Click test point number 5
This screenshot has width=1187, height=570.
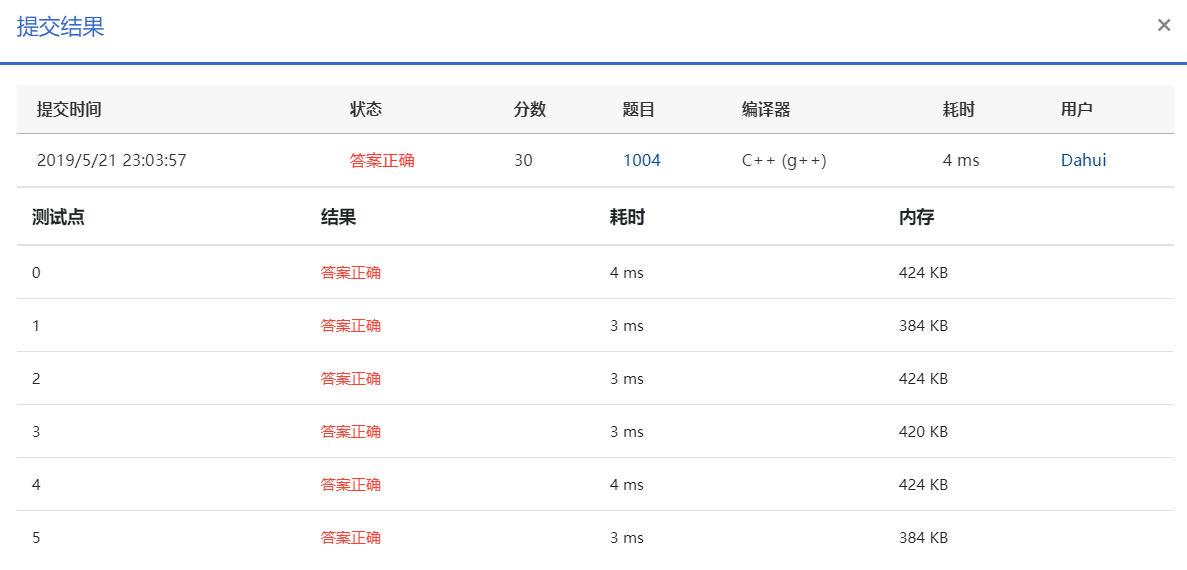point(36,538)
